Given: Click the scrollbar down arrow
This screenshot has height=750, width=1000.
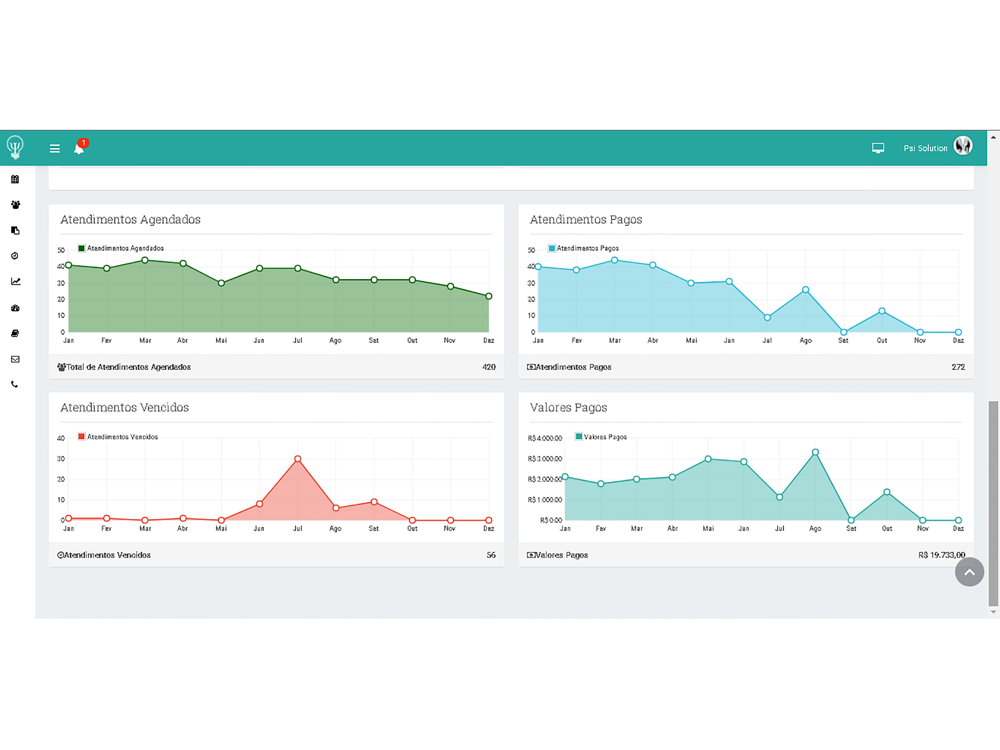Looking at the screenshot, I should click(x=993, y=612).
